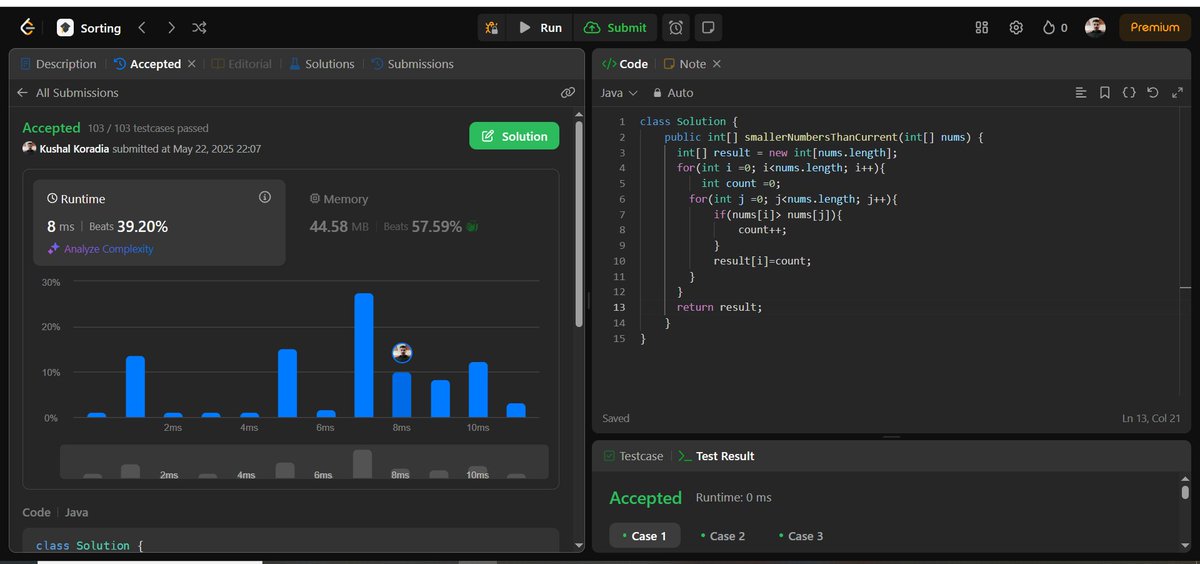
Task: Format code with the braces icon
Action: 1129,93
